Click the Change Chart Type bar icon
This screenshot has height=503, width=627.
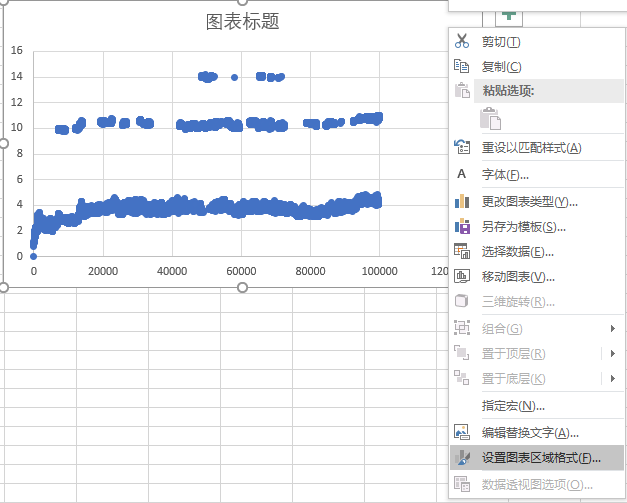click(462, 201)
